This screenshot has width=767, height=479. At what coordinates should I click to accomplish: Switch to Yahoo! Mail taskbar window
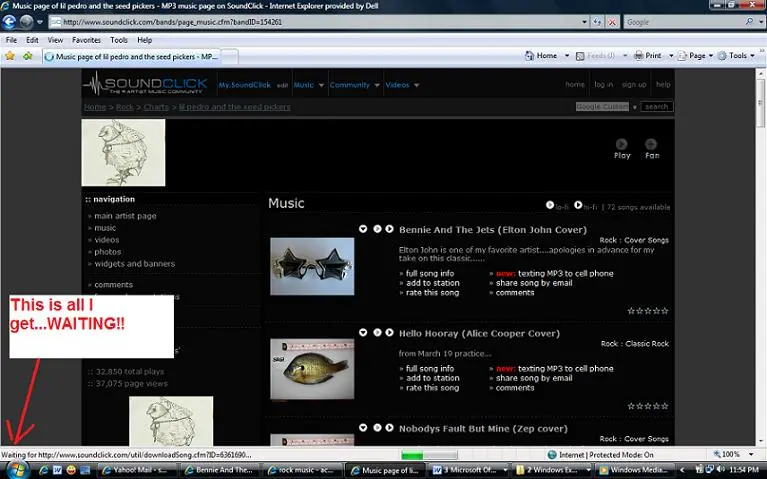[138, 470]
